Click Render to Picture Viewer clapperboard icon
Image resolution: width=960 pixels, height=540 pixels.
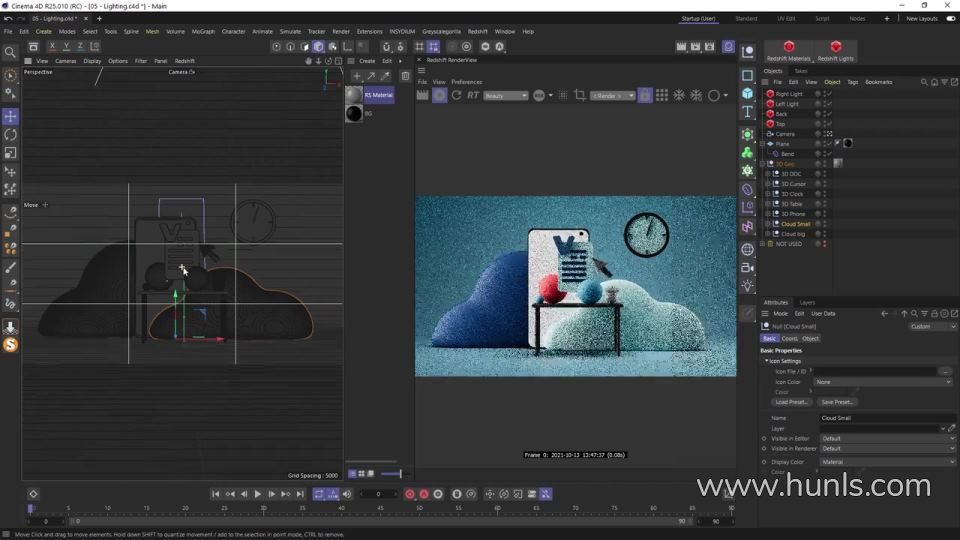coord(696,47)
